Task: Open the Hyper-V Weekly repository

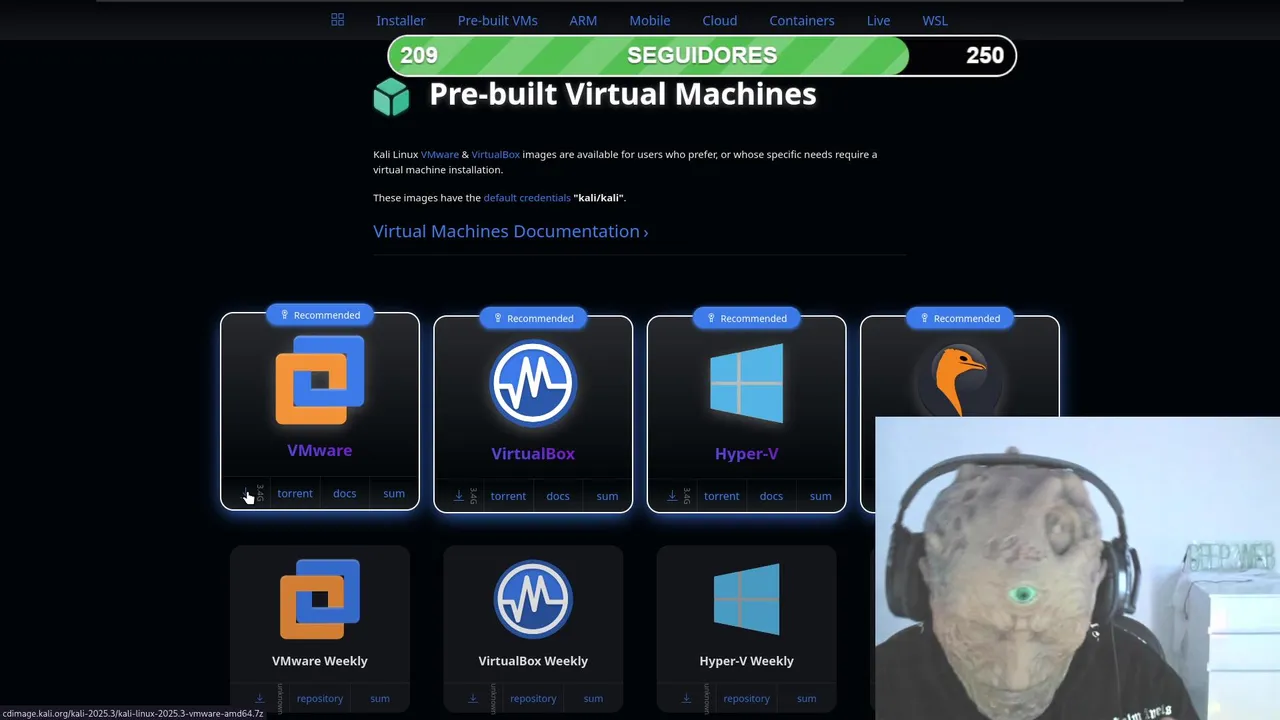Action: [747, 699]
